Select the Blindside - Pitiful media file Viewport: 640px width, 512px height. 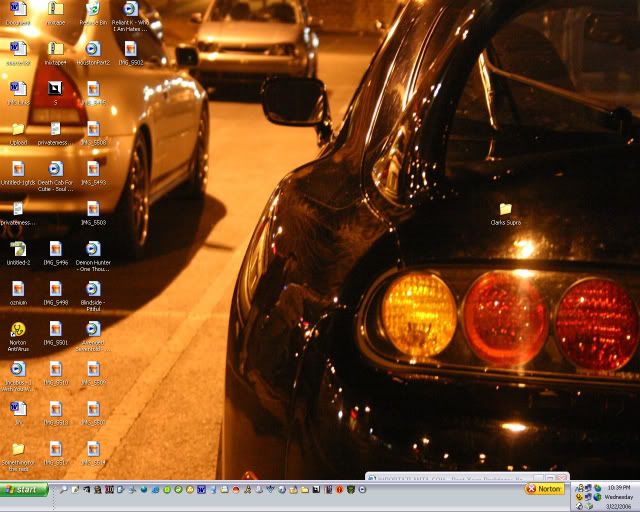tap(92, 289)
